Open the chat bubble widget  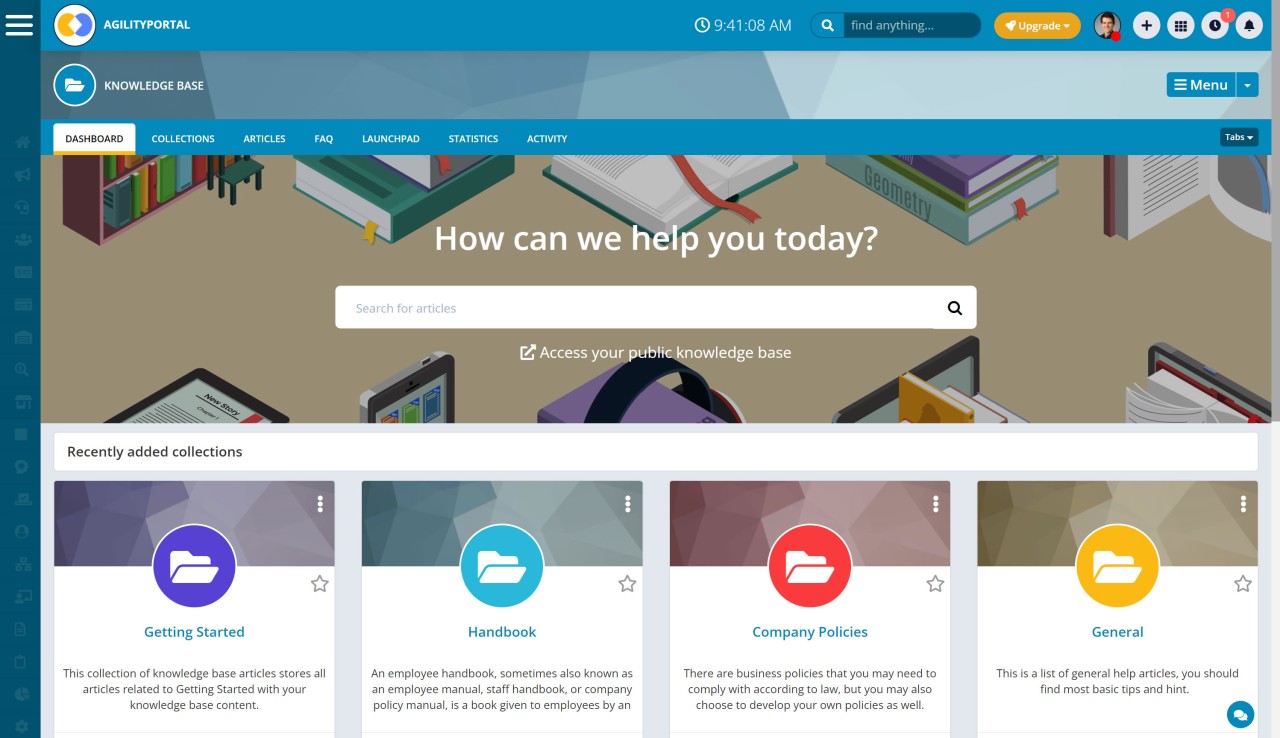pos(1240,714)
